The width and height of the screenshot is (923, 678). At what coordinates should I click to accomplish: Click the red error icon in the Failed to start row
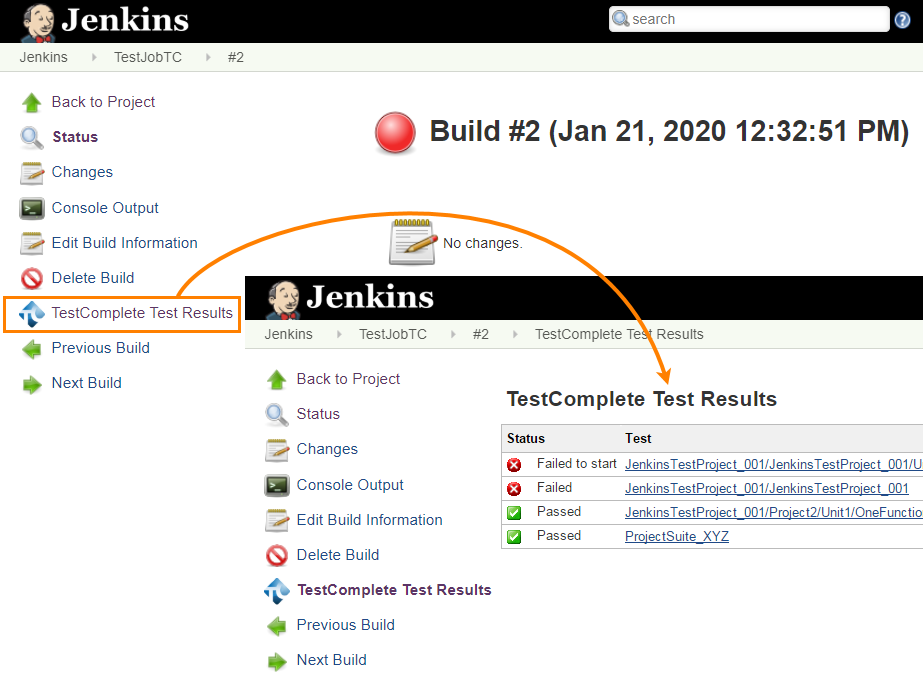pos(514,465)
